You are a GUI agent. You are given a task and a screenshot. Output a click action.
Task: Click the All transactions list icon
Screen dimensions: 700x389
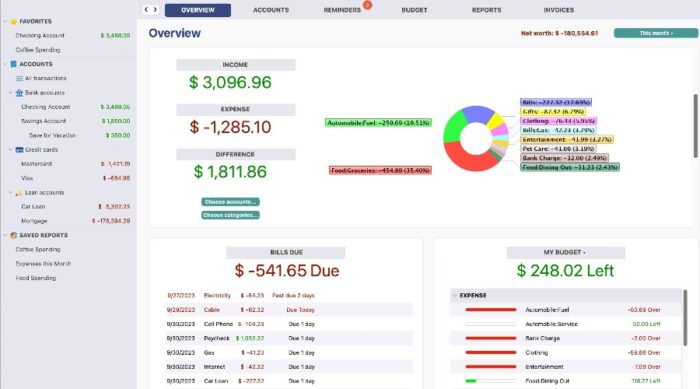pyautogui.click(x=19, y=78)
